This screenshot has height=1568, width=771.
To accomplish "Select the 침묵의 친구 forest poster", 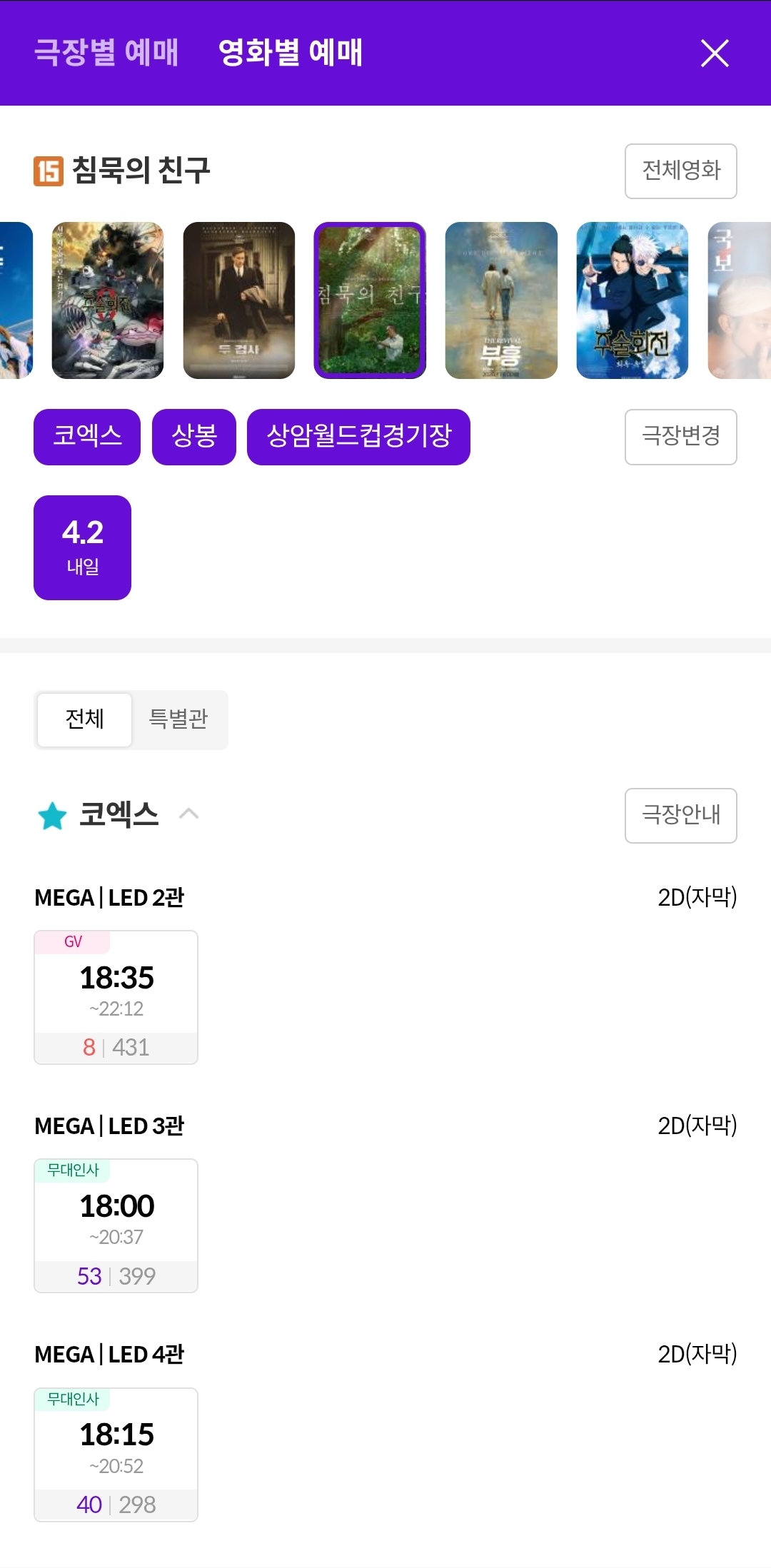I will point(370,300).
